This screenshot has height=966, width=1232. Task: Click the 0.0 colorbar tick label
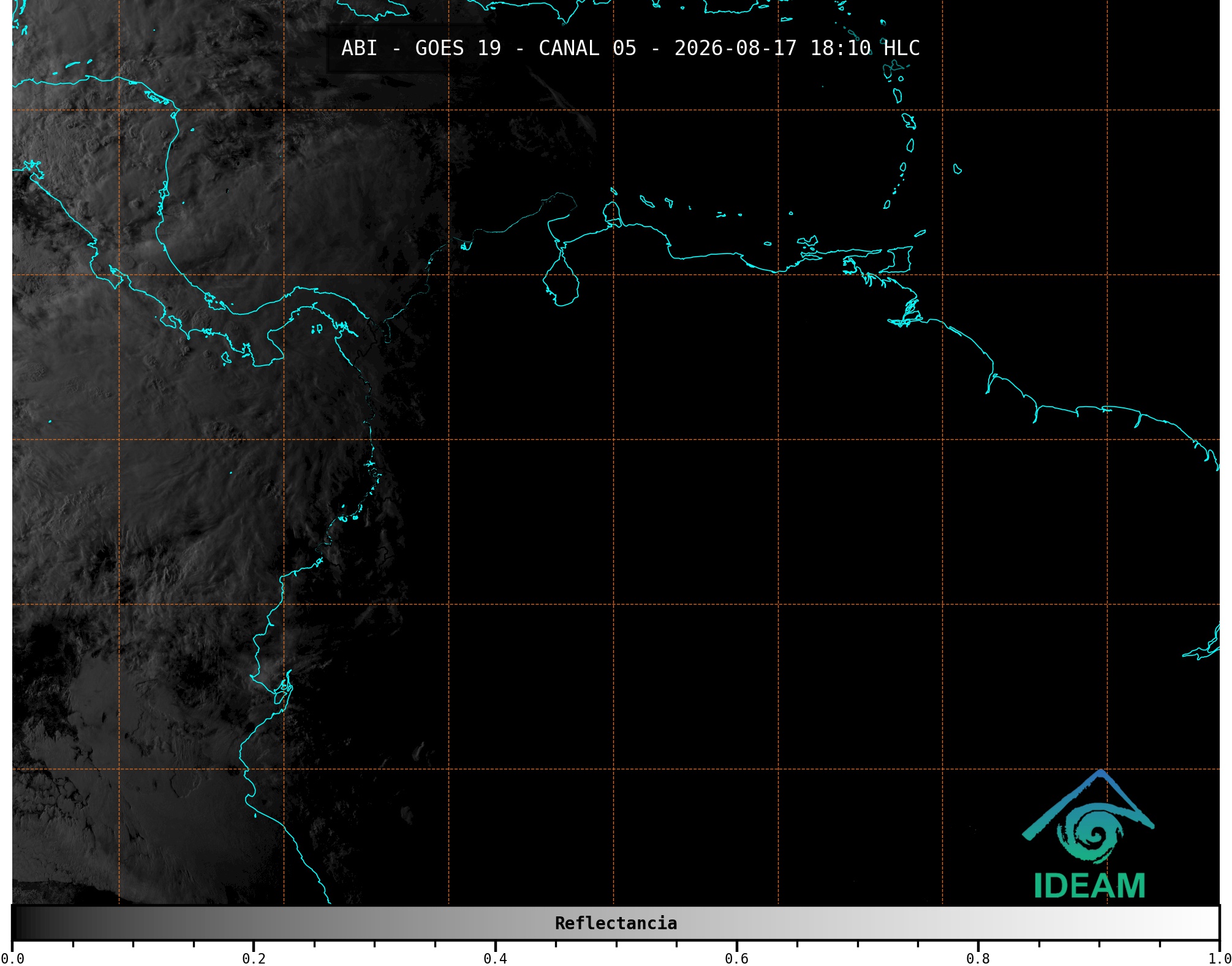tap(12, 958)
